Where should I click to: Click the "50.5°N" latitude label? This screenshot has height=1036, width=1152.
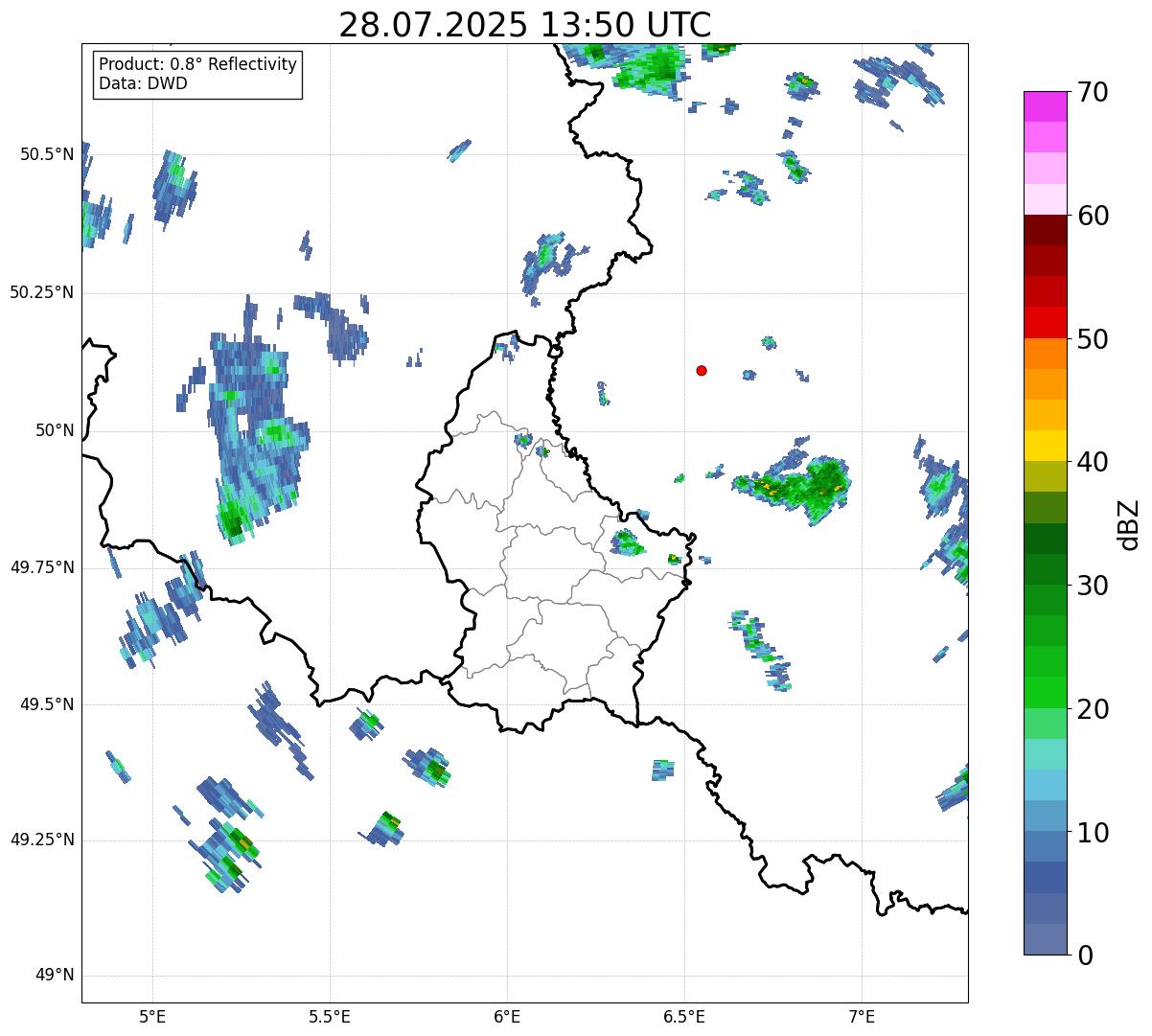point(47,155)
